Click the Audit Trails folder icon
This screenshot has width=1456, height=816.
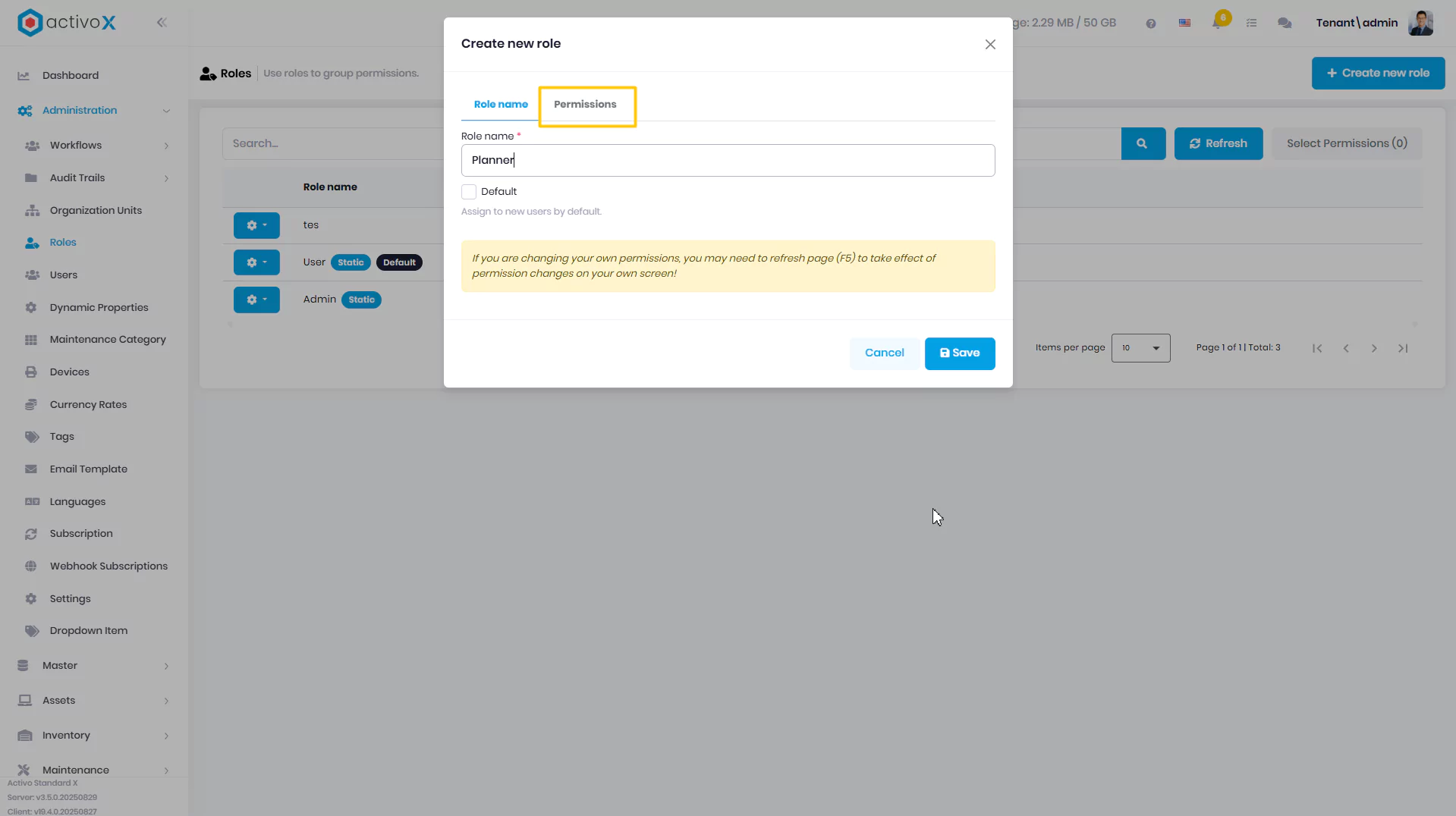coord(31,178)
